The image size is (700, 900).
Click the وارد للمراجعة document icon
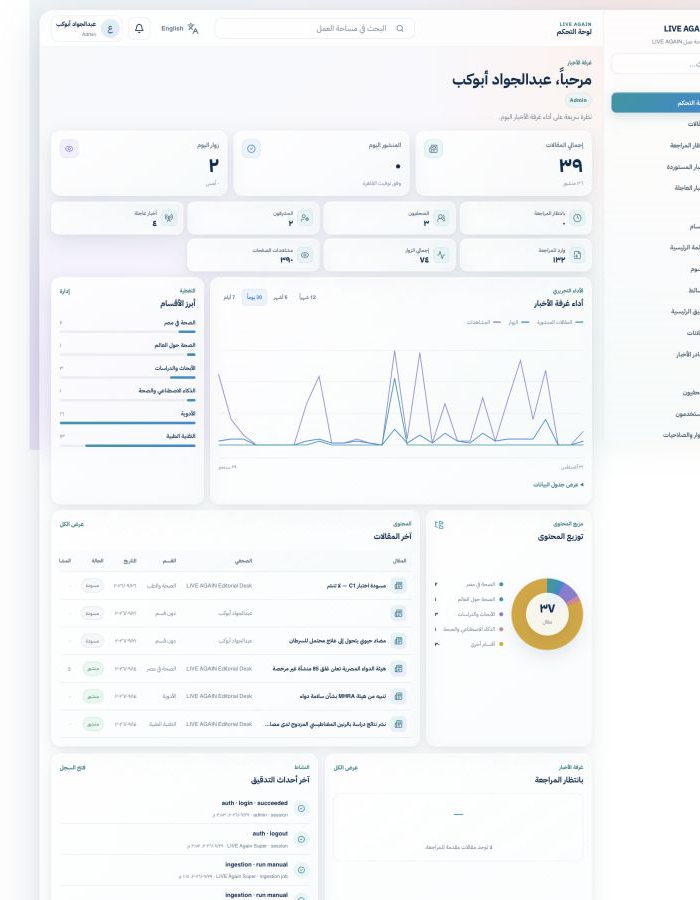(x=577, y=255)
